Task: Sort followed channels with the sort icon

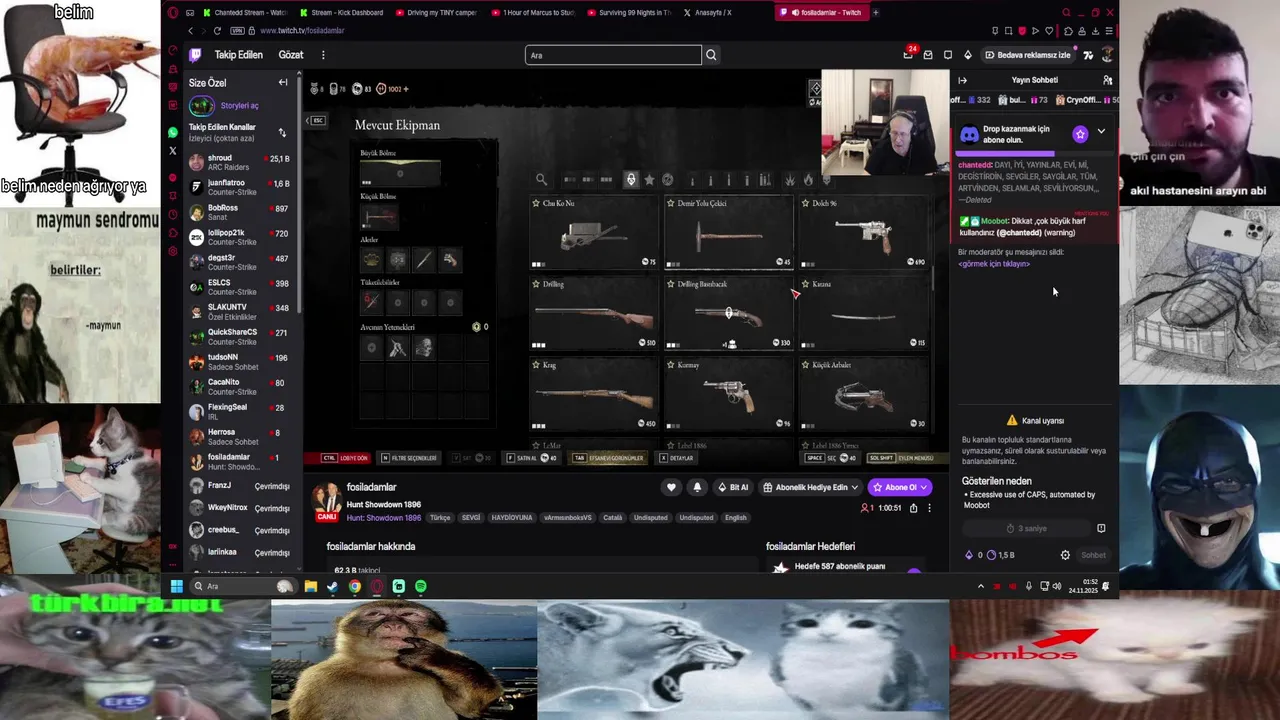Action: (282, 132)
